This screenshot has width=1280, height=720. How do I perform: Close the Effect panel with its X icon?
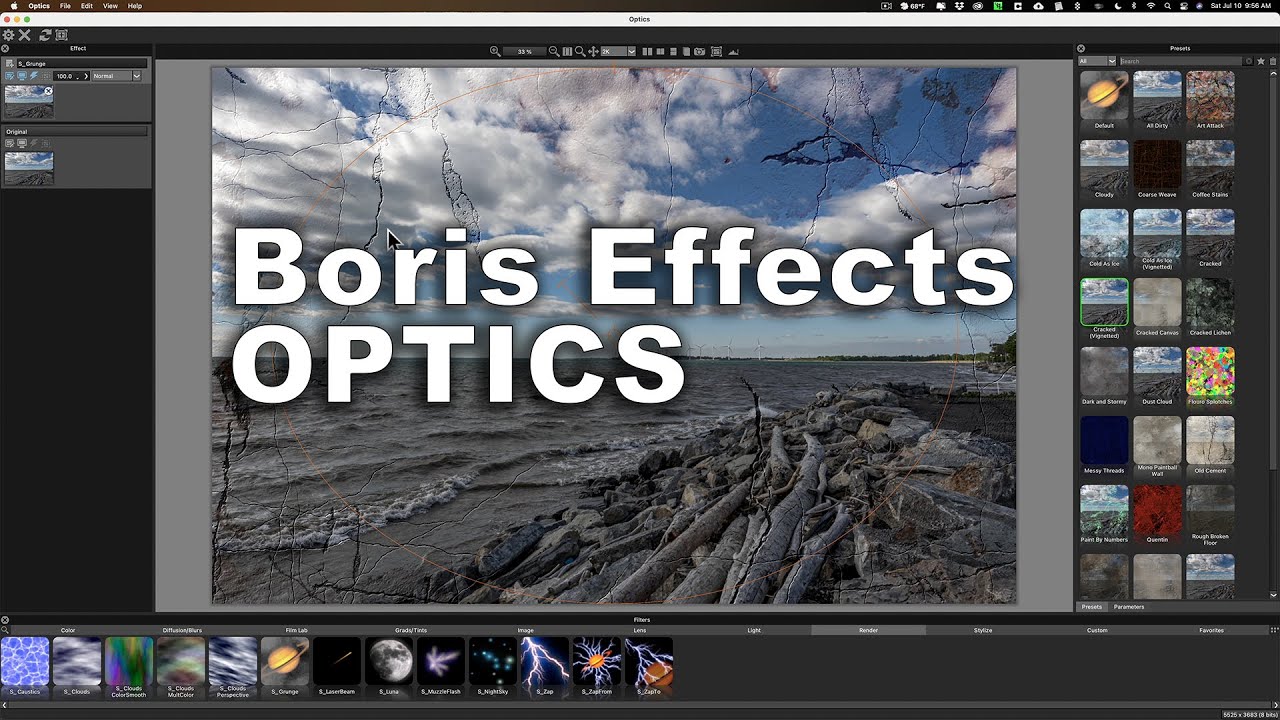pos(5,48)
